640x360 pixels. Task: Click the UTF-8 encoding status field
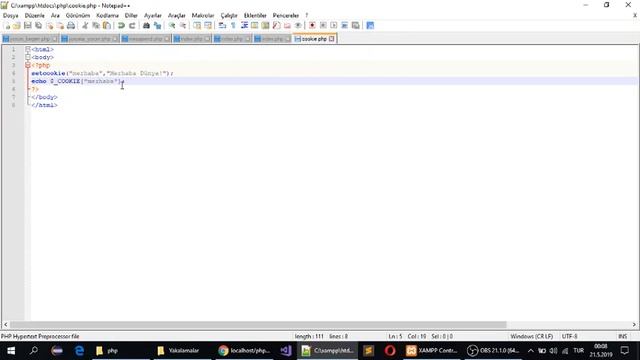tap(569, 336)
